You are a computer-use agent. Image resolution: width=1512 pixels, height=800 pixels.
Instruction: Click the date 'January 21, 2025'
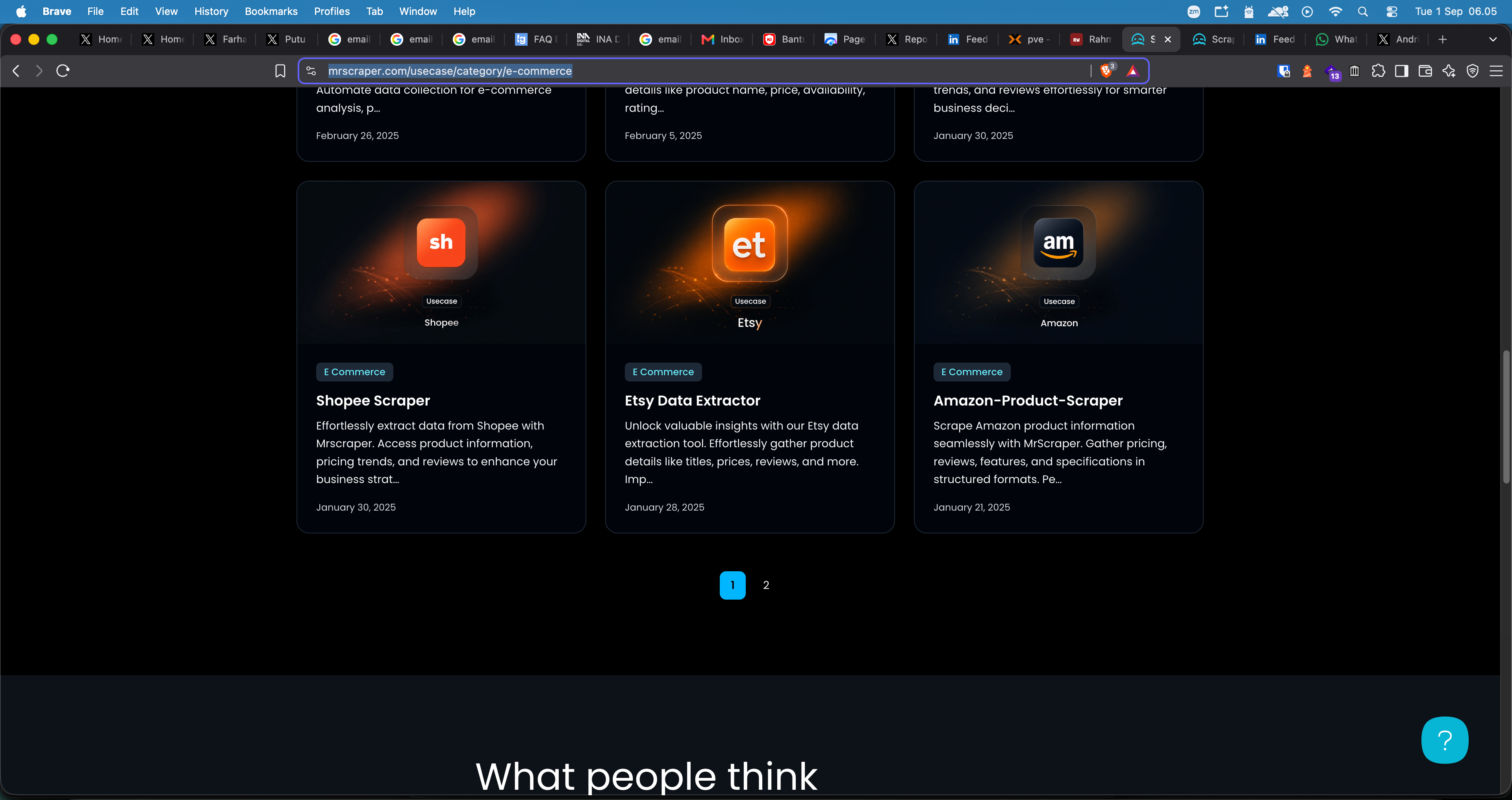coord(972,507)
